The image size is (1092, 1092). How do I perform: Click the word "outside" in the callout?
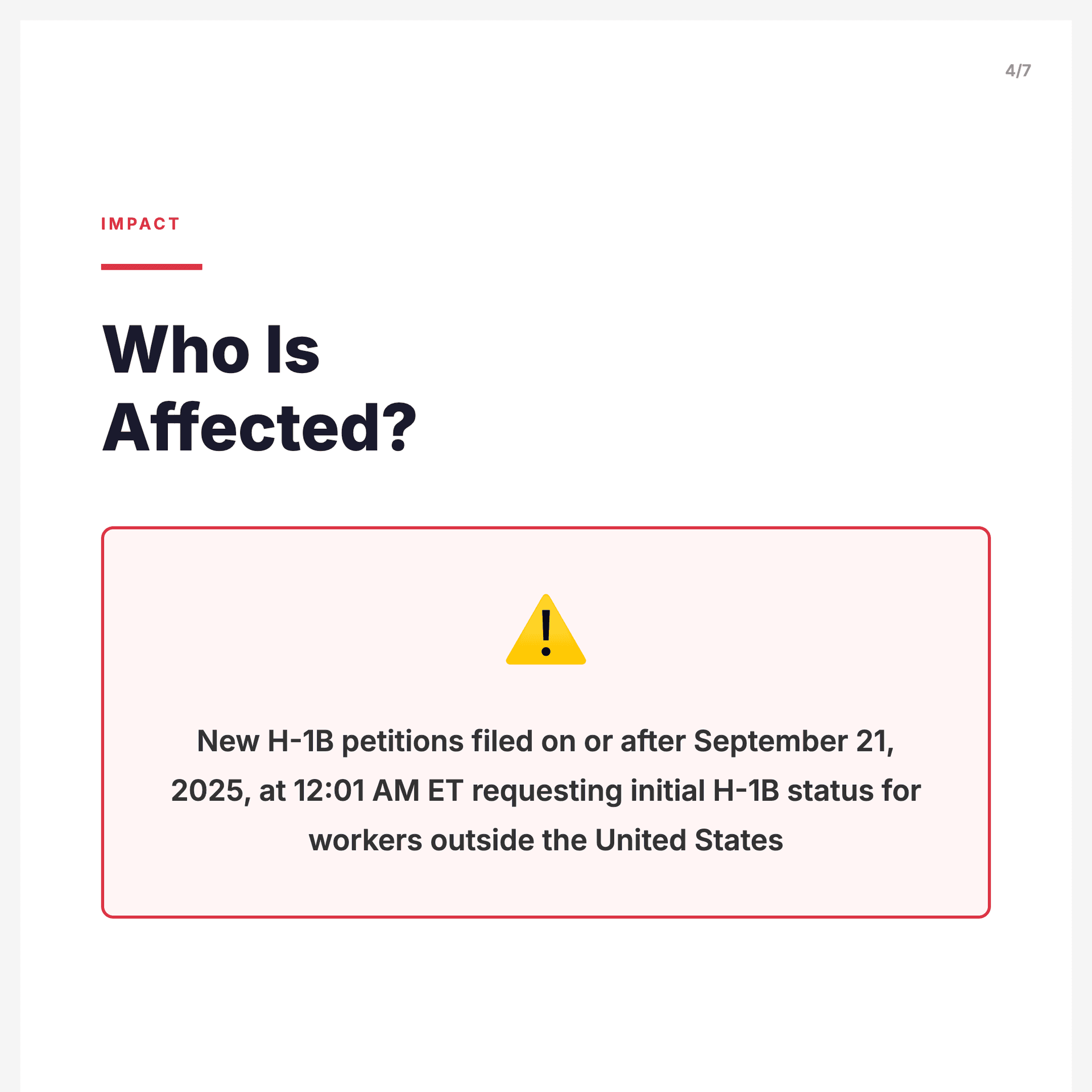pyautogui.click(x=481, y=840)
